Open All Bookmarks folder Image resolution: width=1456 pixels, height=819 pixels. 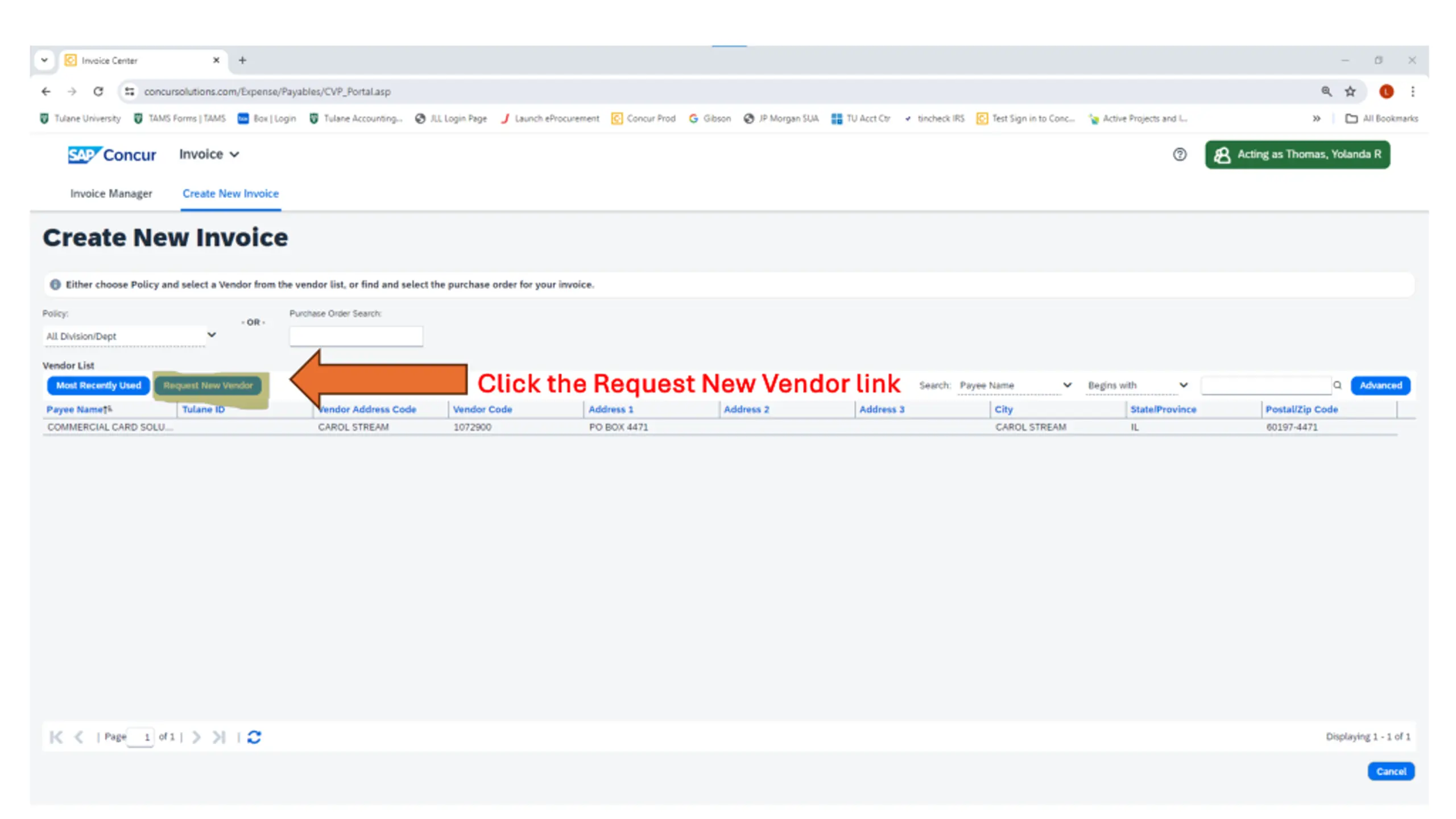pyautogui.click(x=1381, y=118)
